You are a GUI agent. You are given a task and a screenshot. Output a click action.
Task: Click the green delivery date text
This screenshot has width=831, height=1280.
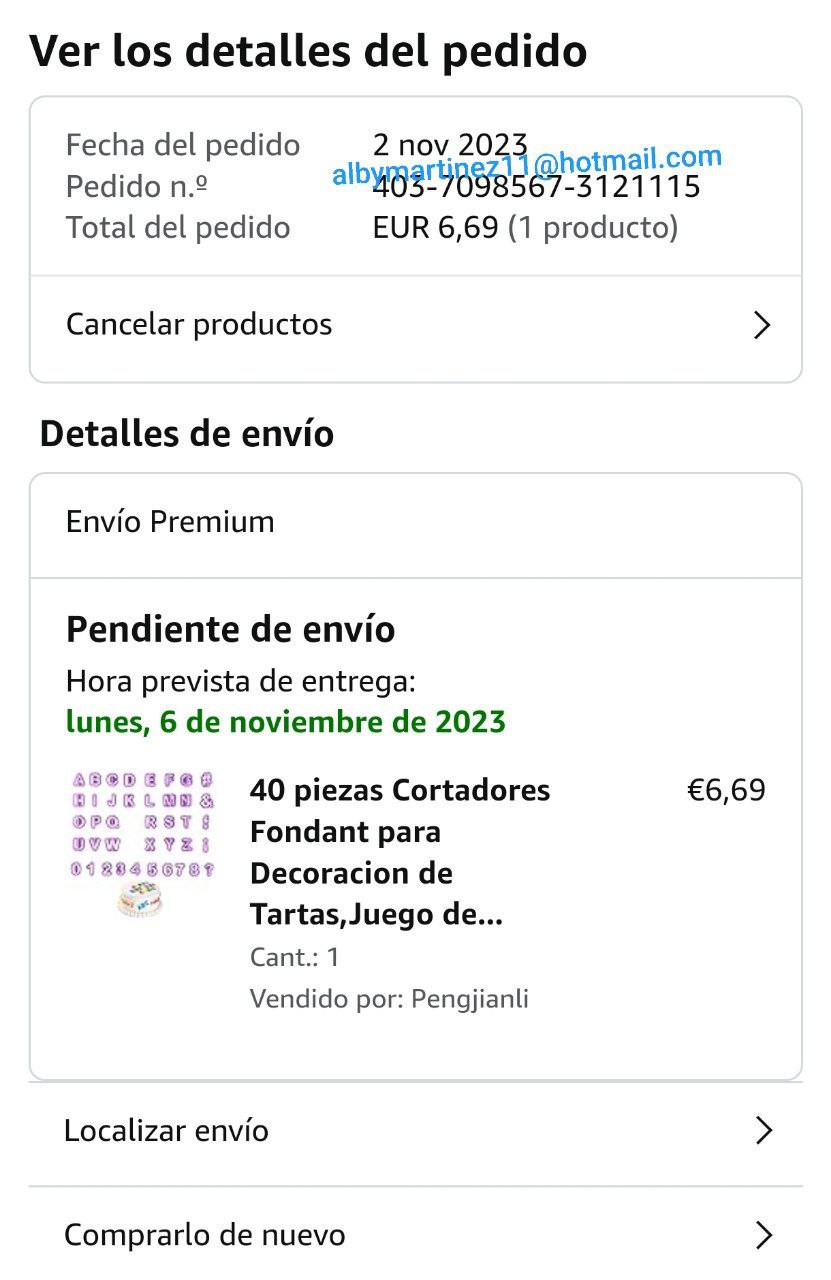coord(286,721)
